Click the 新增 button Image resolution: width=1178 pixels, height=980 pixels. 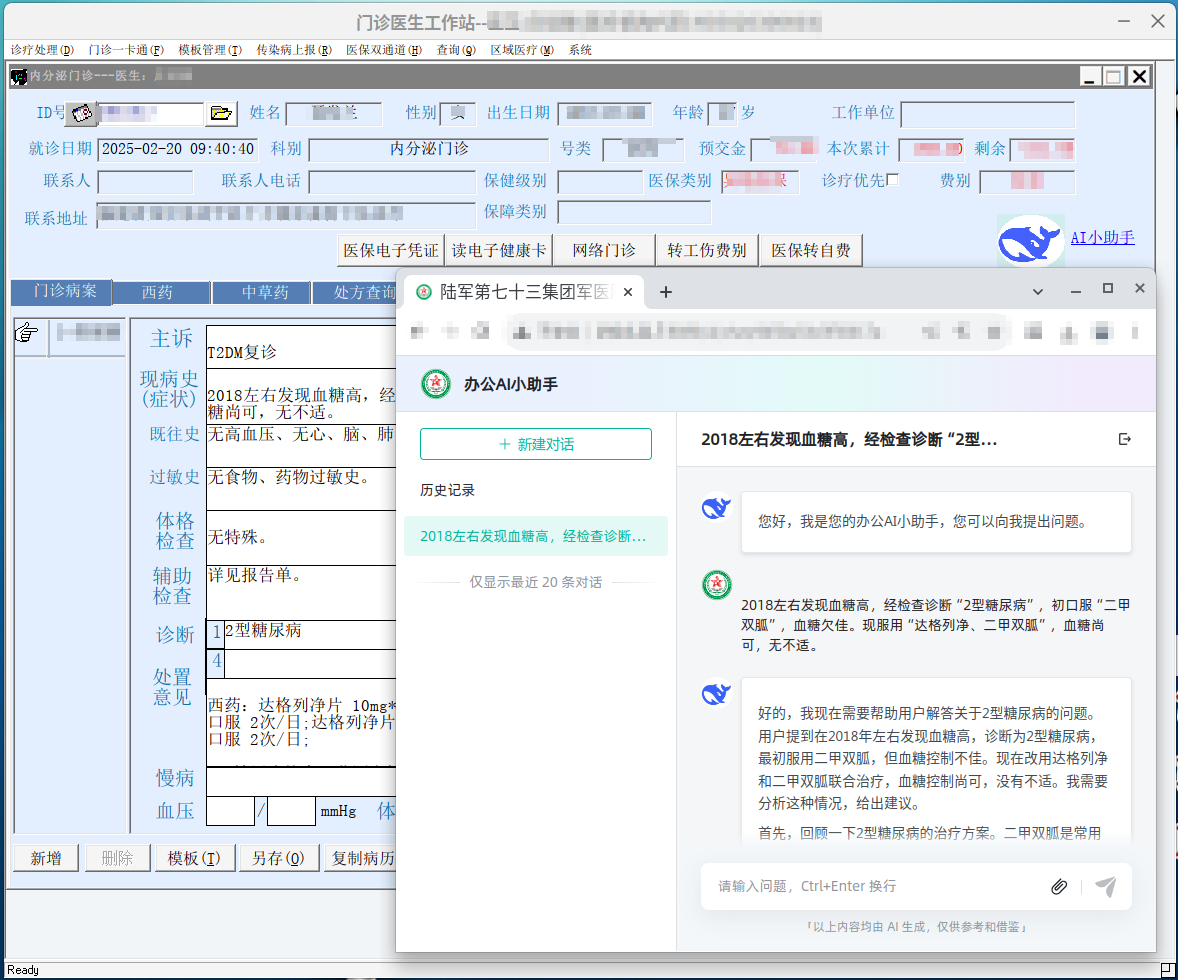(46, 858)
